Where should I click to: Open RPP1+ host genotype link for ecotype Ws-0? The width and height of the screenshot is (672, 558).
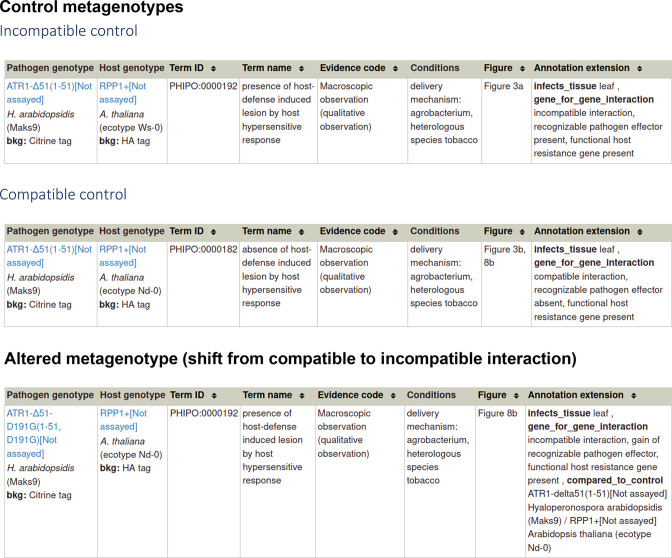[x=123, y=93]
